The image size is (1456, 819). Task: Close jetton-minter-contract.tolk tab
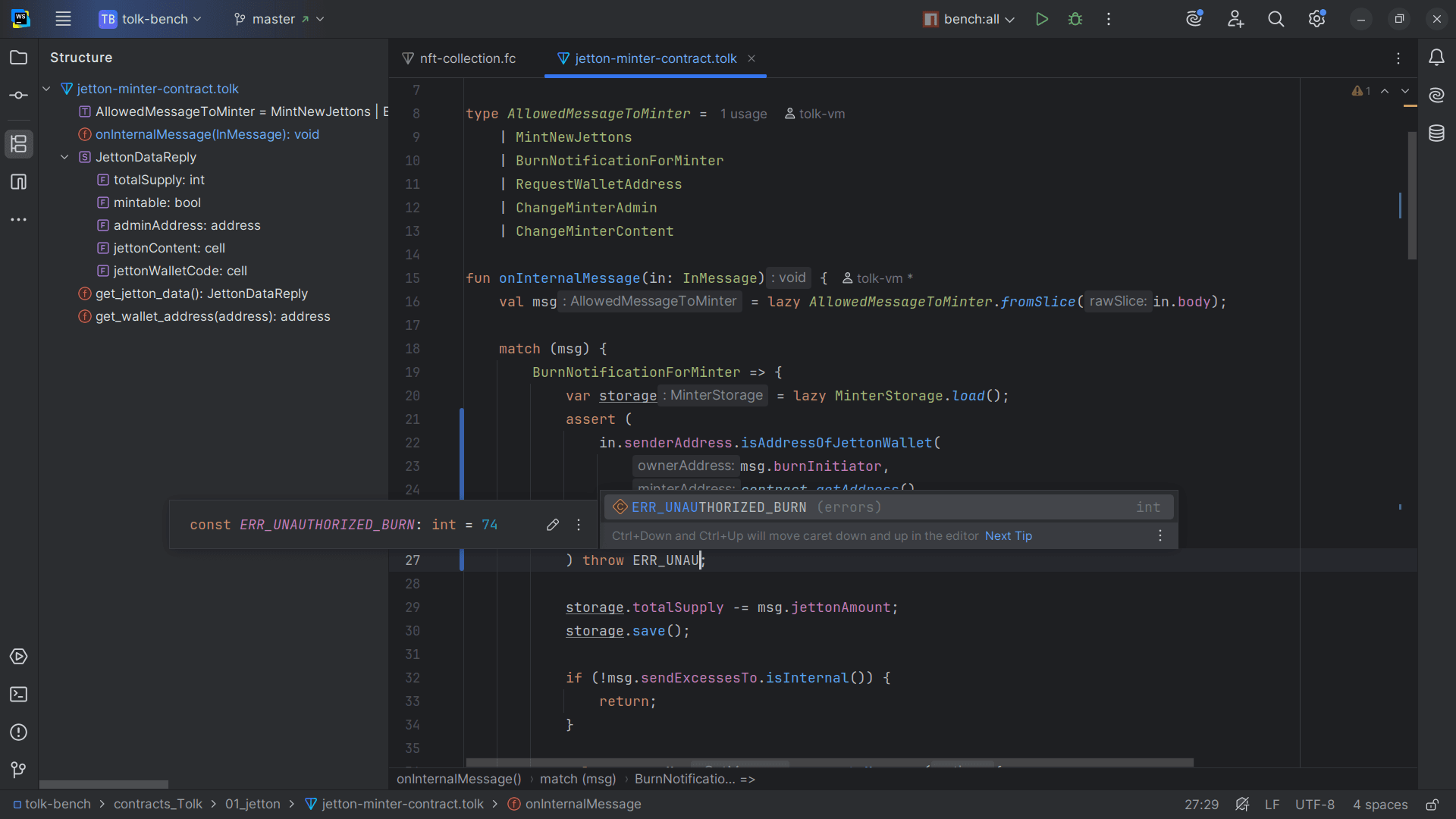pyautogui.click(x=752, y=58)
